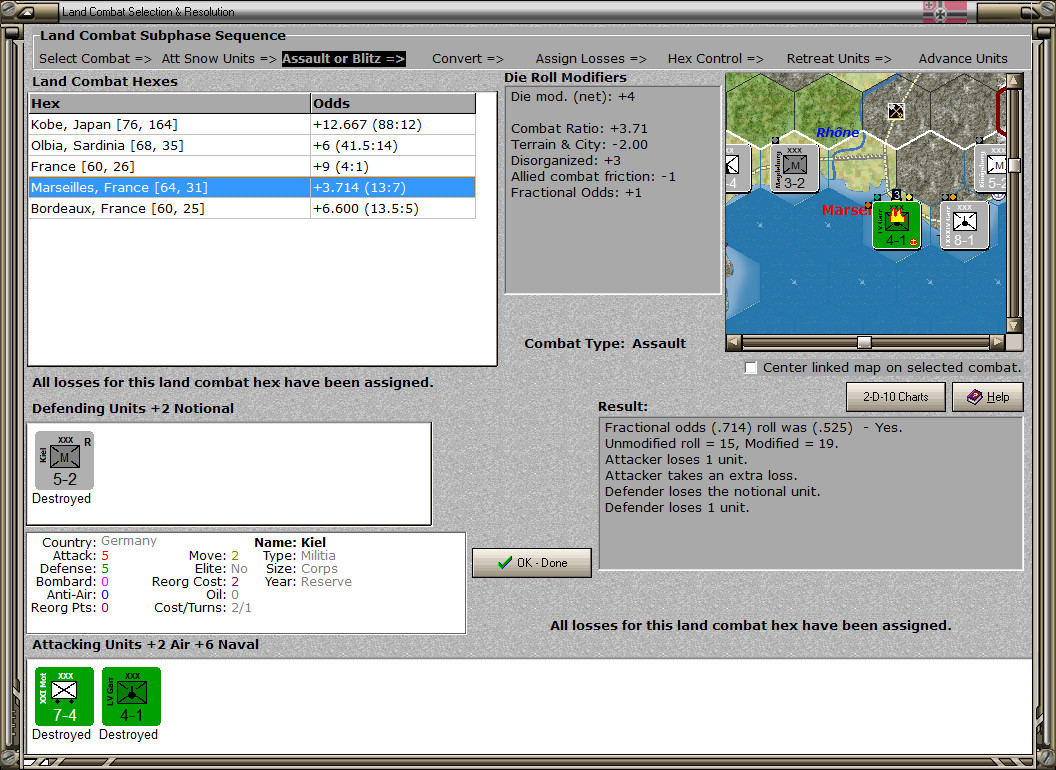Screen dimensions: 1056x770
Task: Click the +12.667 (88:12) odds cell
Action: 393,125
